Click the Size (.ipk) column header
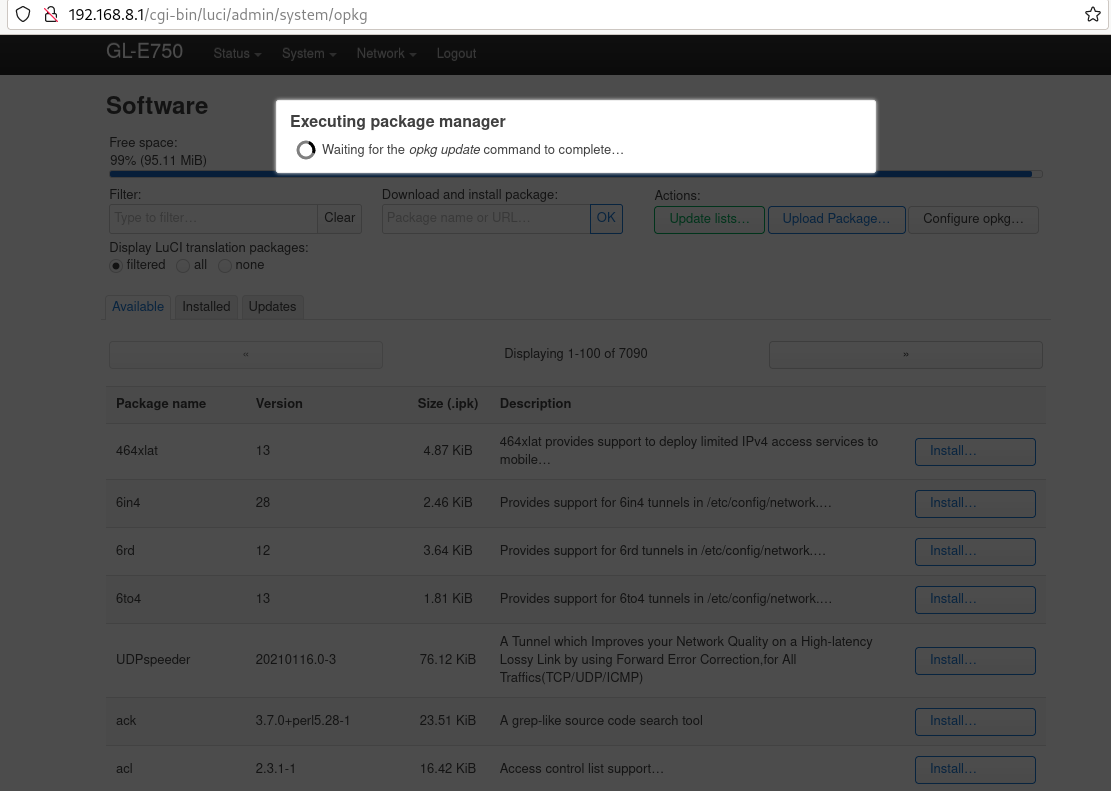 (x=448, y=404)
